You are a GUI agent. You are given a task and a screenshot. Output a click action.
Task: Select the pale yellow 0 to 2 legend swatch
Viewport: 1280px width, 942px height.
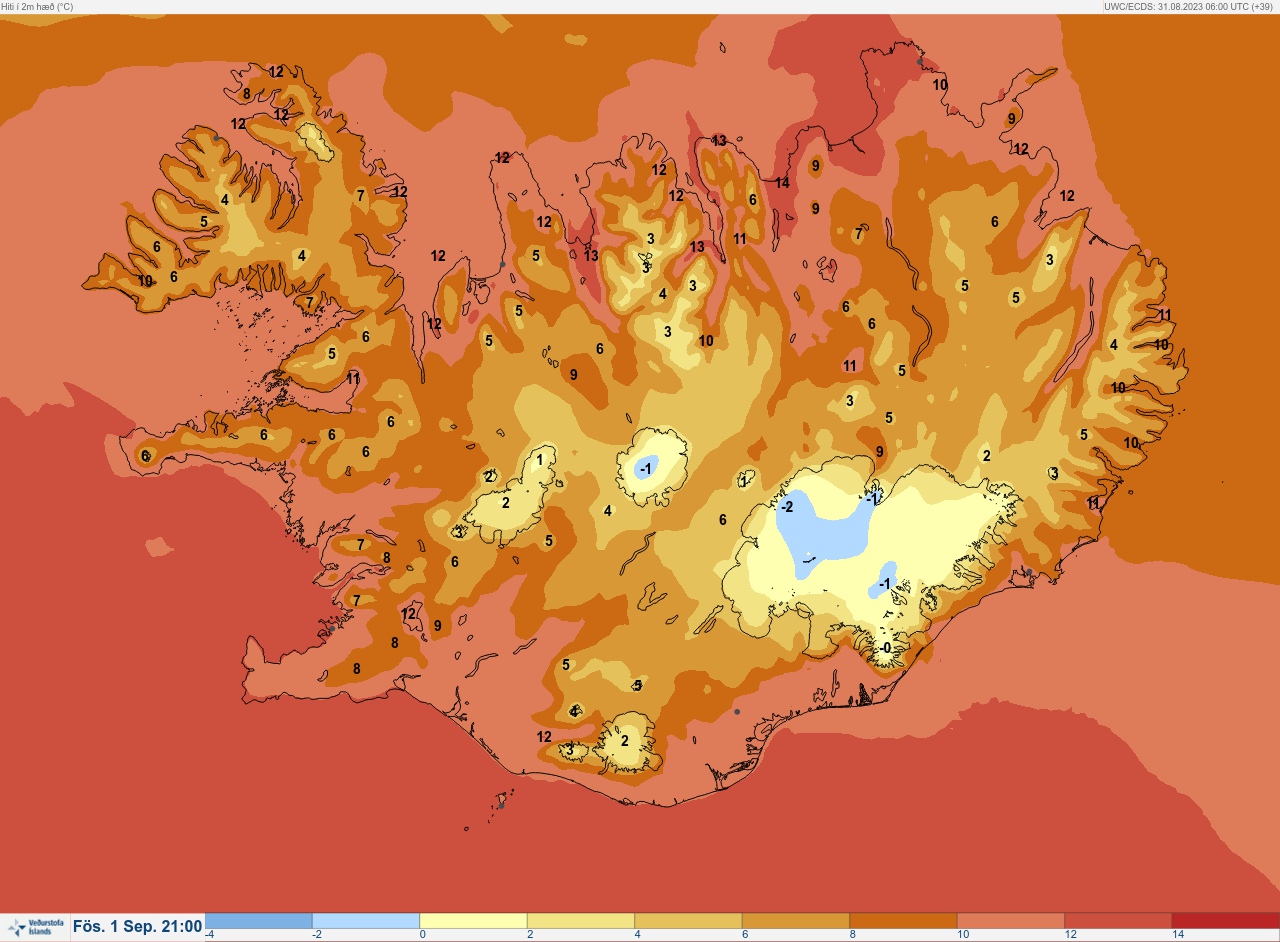473,921
